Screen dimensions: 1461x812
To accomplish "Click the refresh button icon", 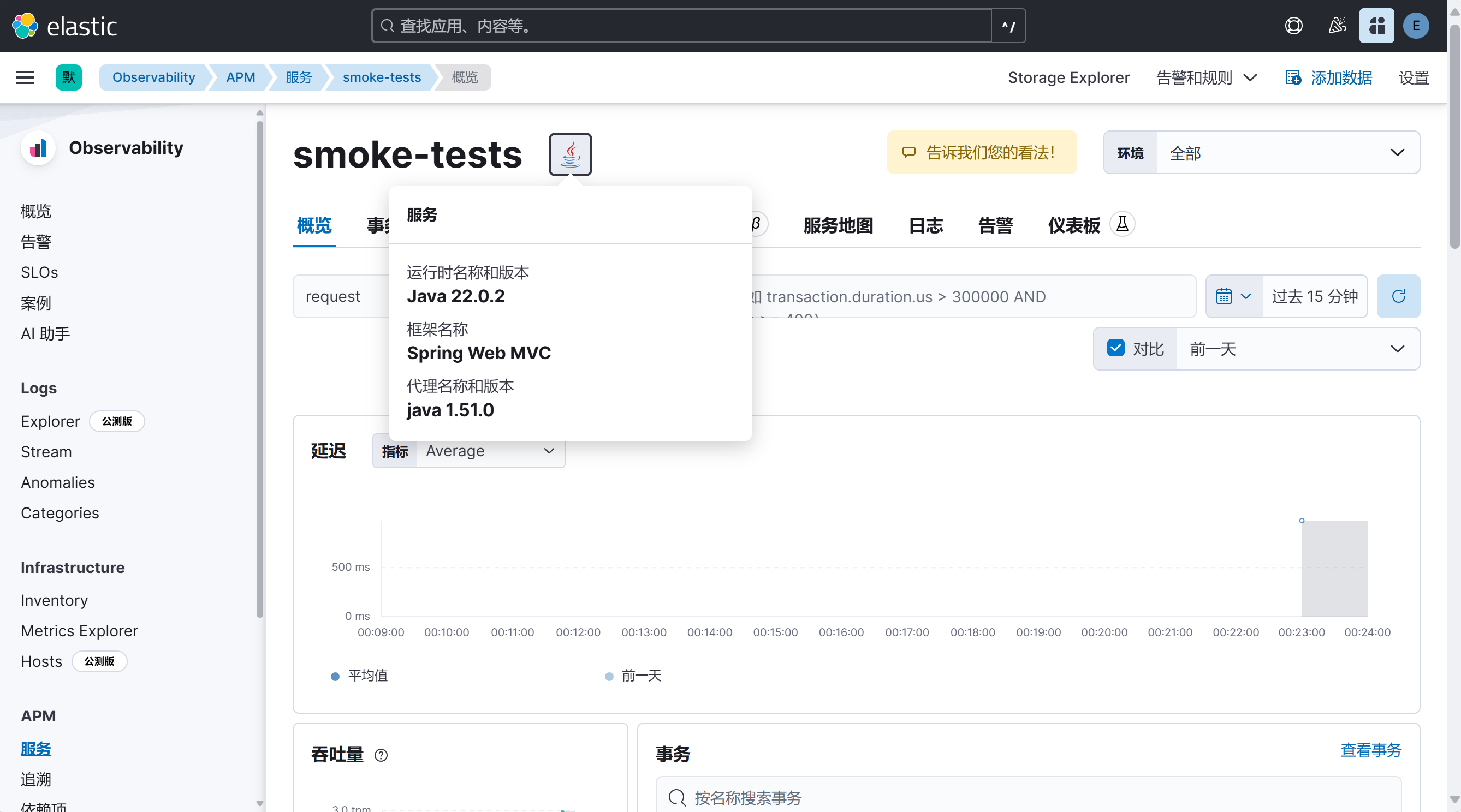I will coord(1398,296).
